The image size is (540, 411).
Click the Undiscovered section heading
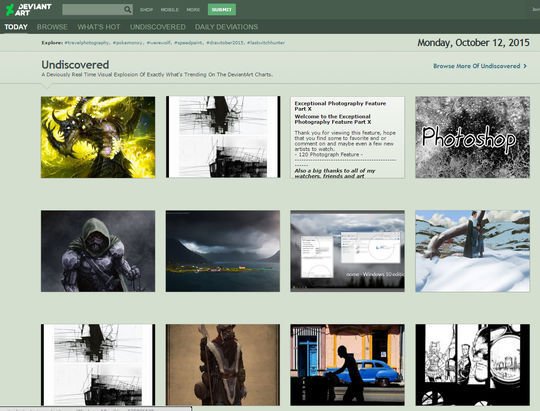pos(75,65)
